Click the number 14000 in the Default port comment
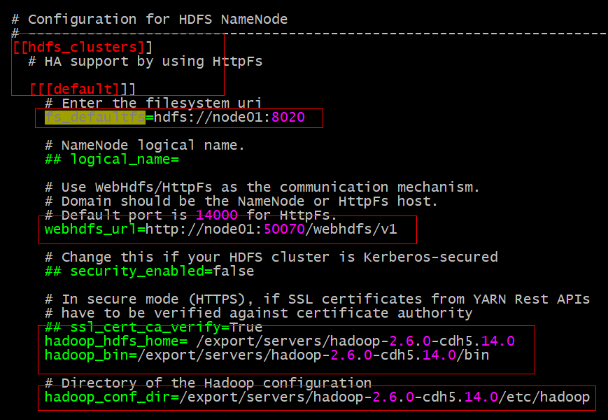Viewport: 608px width, 420px height. 216,215
